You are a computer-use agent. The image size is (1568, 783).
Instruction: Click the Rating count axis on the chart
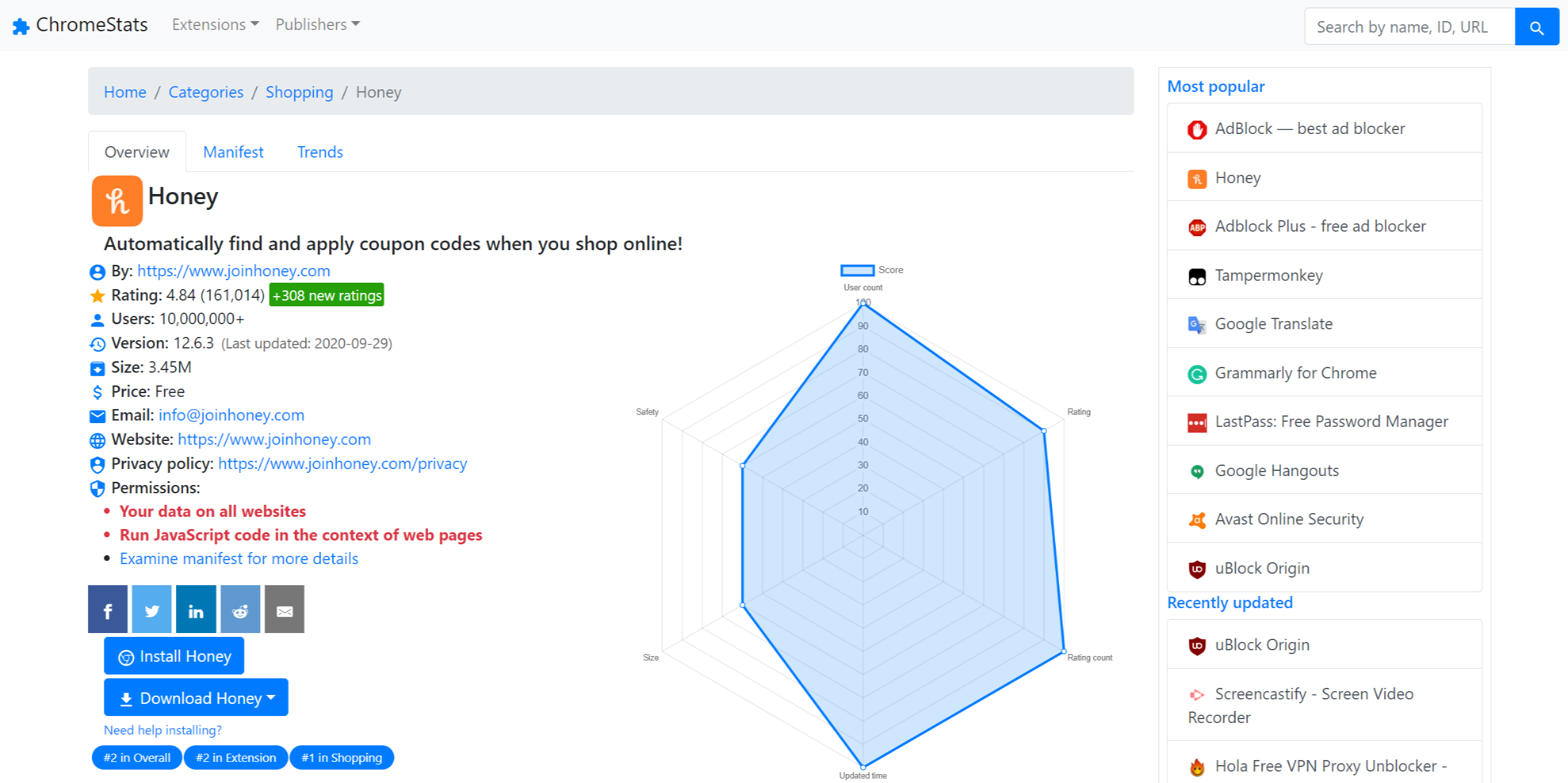[x=1089, y=657]
